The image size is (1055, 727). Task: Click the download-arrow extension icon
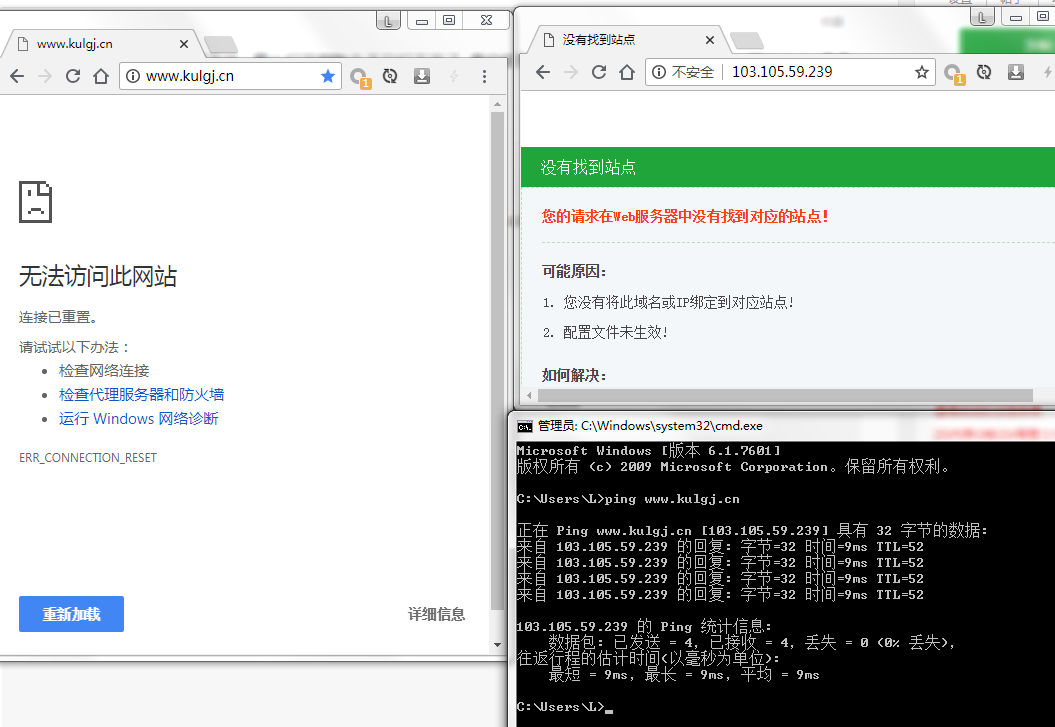(421, 75)
